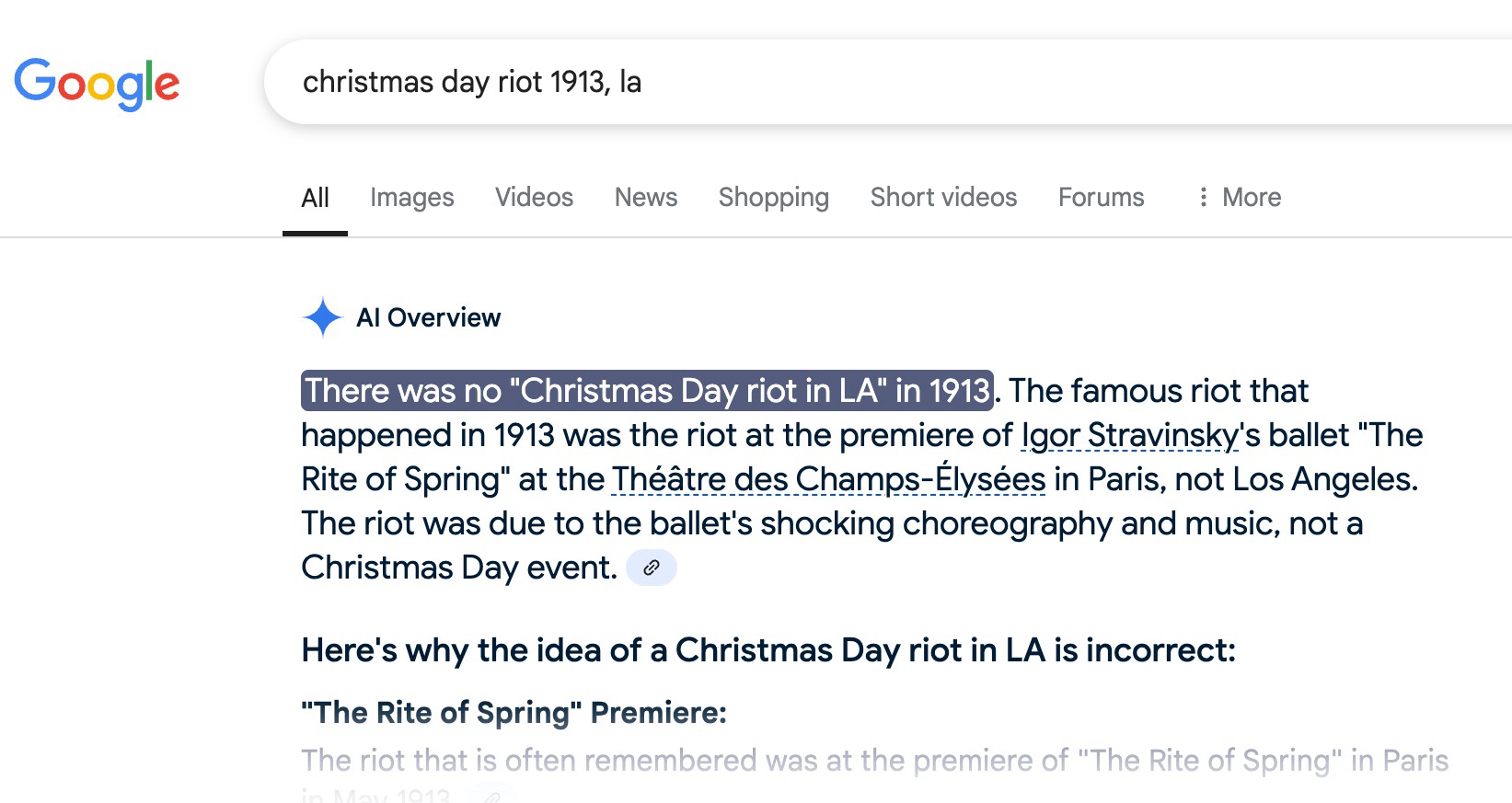Click the faded source link chip at bottom
The width and height of the screenshot is (1512, 803).
click(x=491, y=797)
